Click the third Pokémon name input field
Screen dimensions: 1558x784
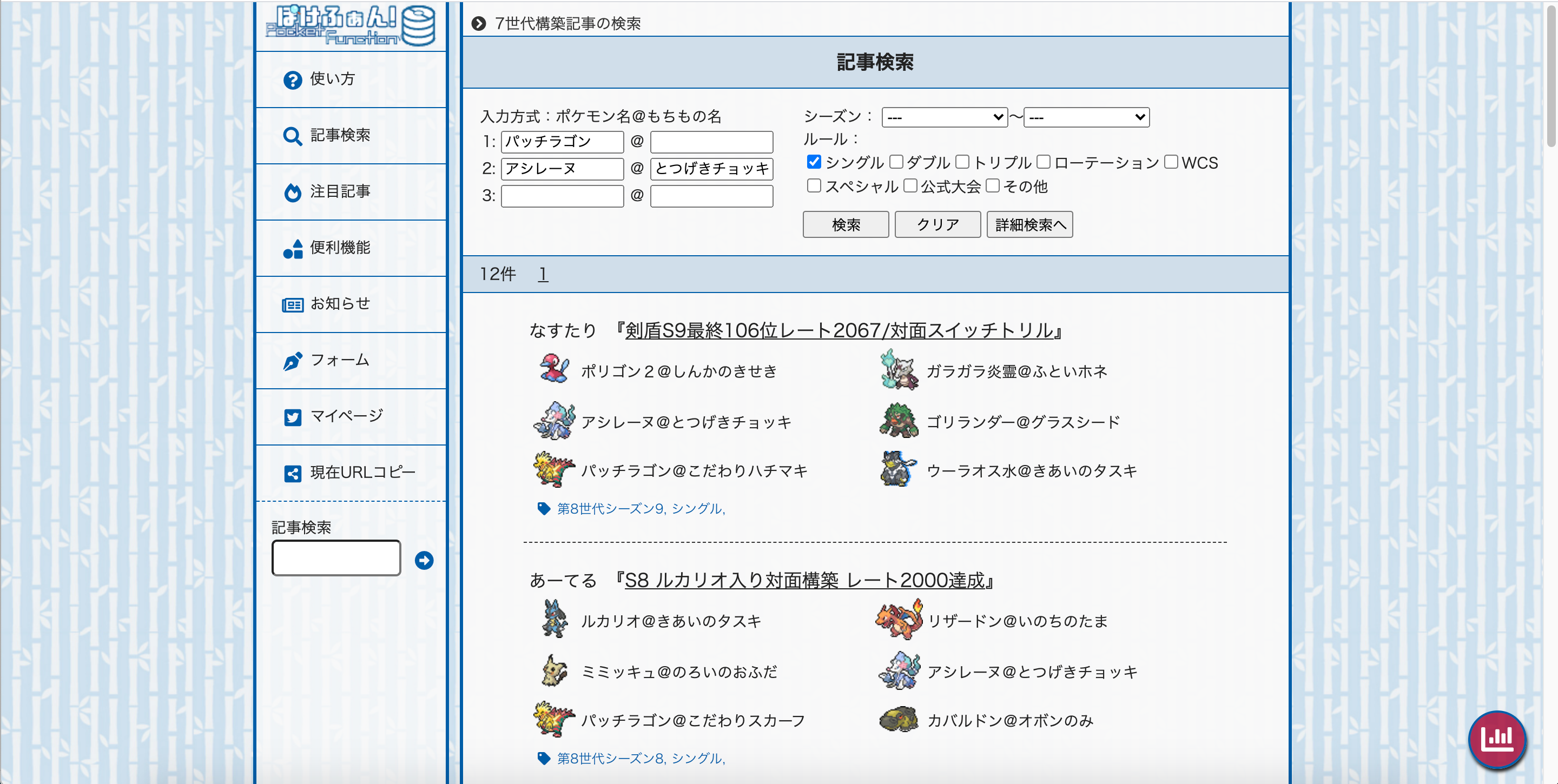tap(562, 196)
